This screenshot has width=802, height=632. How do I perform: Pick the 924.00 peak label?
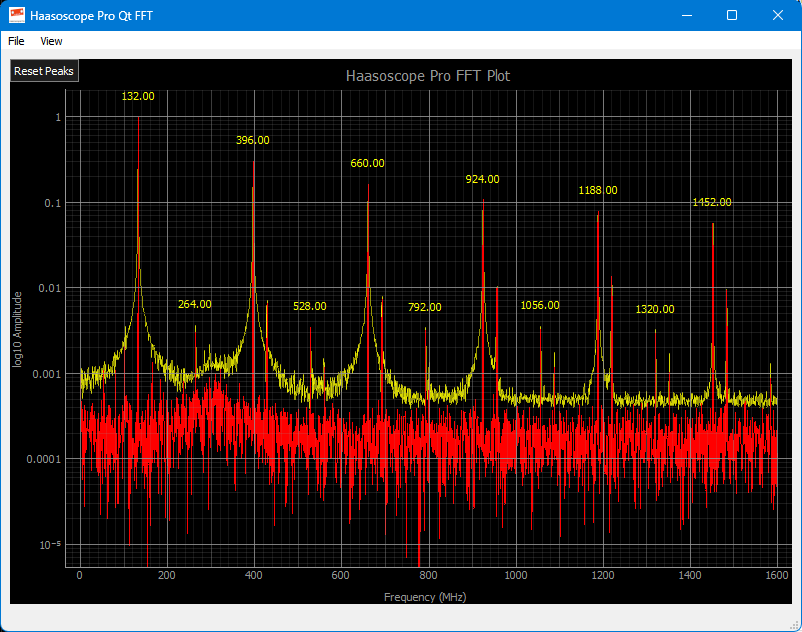[482, 180]
